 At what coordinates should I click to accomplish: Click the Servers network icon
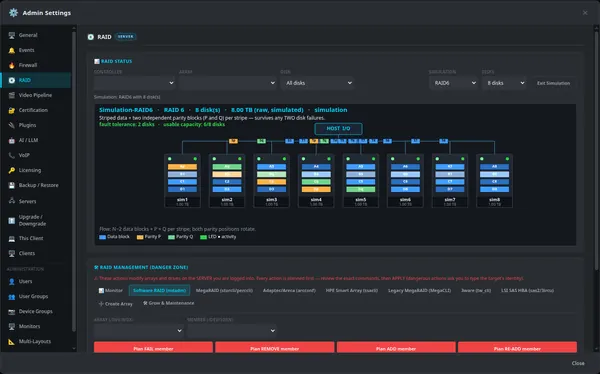(x=12, y=201)
